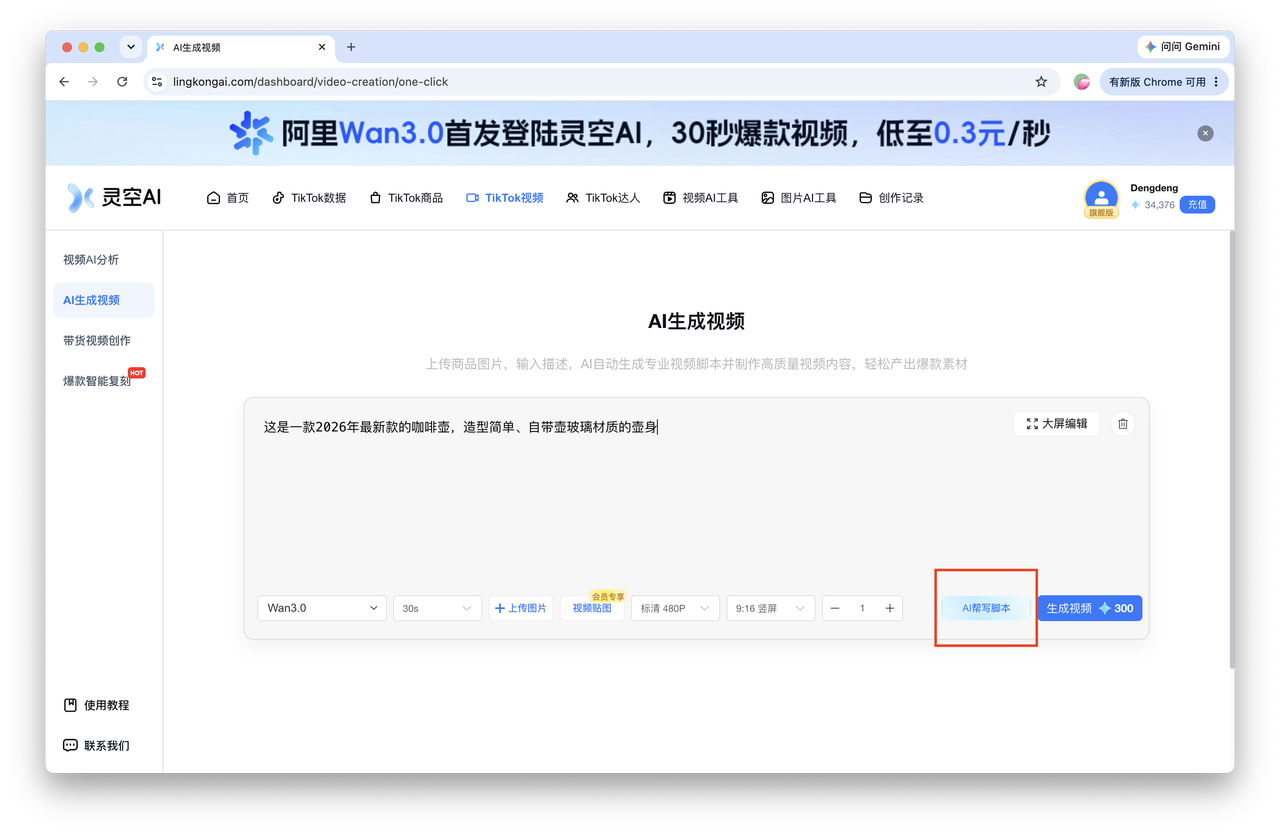The width and height of the screenshot is (1280, 833).
Task: Click the delete trash icon in the editor
Action: pyautogui.click(x=1123, y=424)
